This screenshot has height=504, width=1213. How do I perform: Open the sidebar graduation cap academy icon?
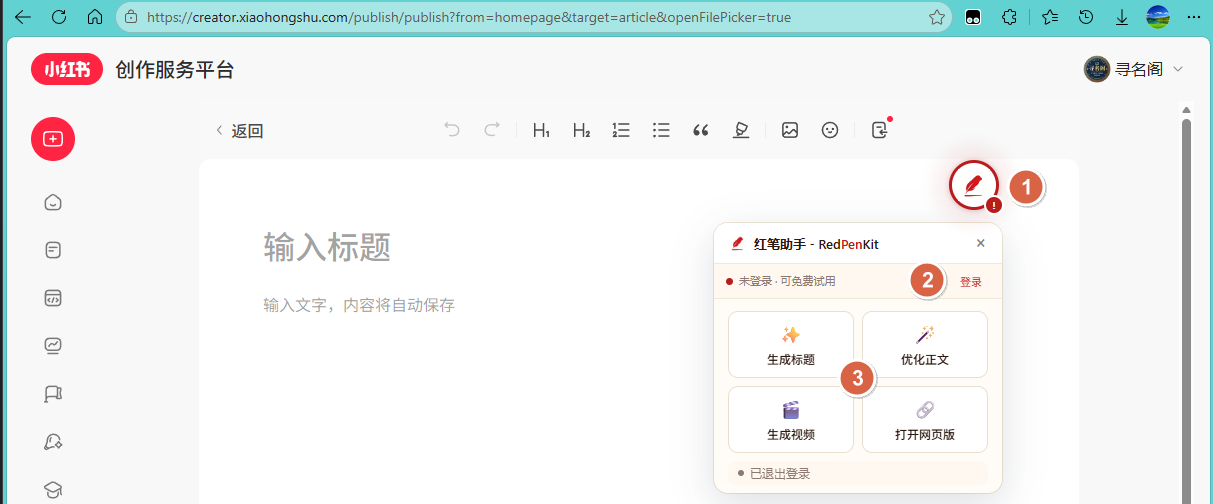point(54,489)
